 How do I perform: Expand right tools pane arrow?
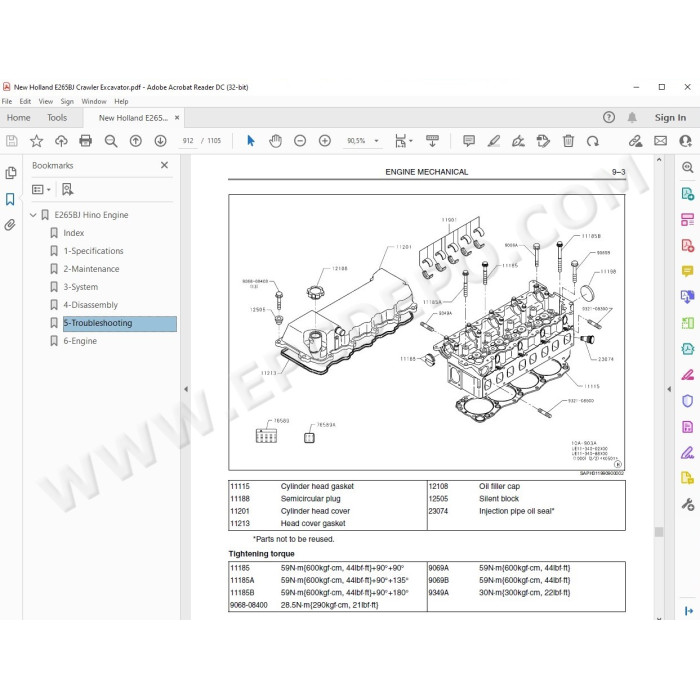(x=669, y=389)
